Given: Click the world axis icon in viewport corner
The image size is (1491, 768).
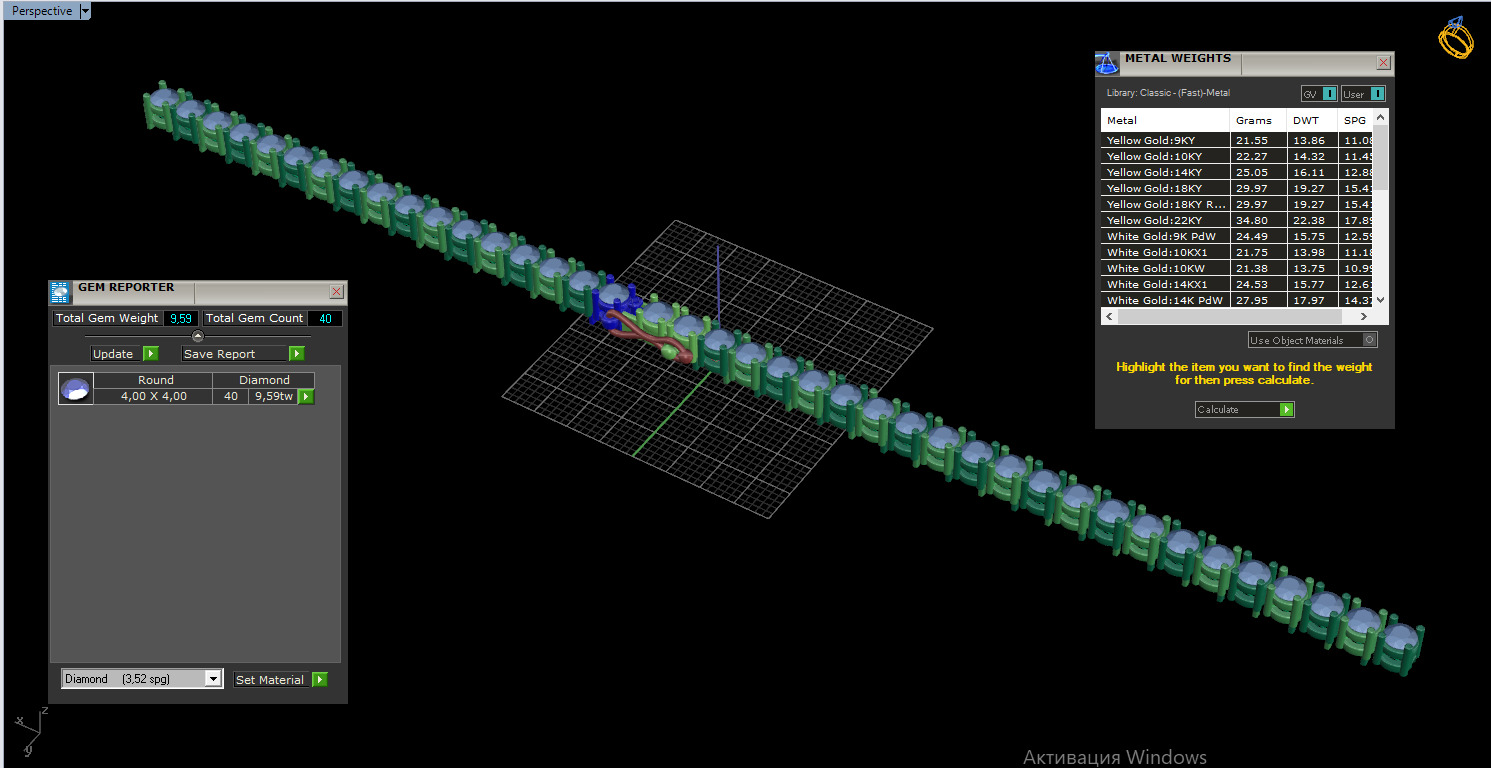Looking at the screenshot, I should tap(30, 732).
